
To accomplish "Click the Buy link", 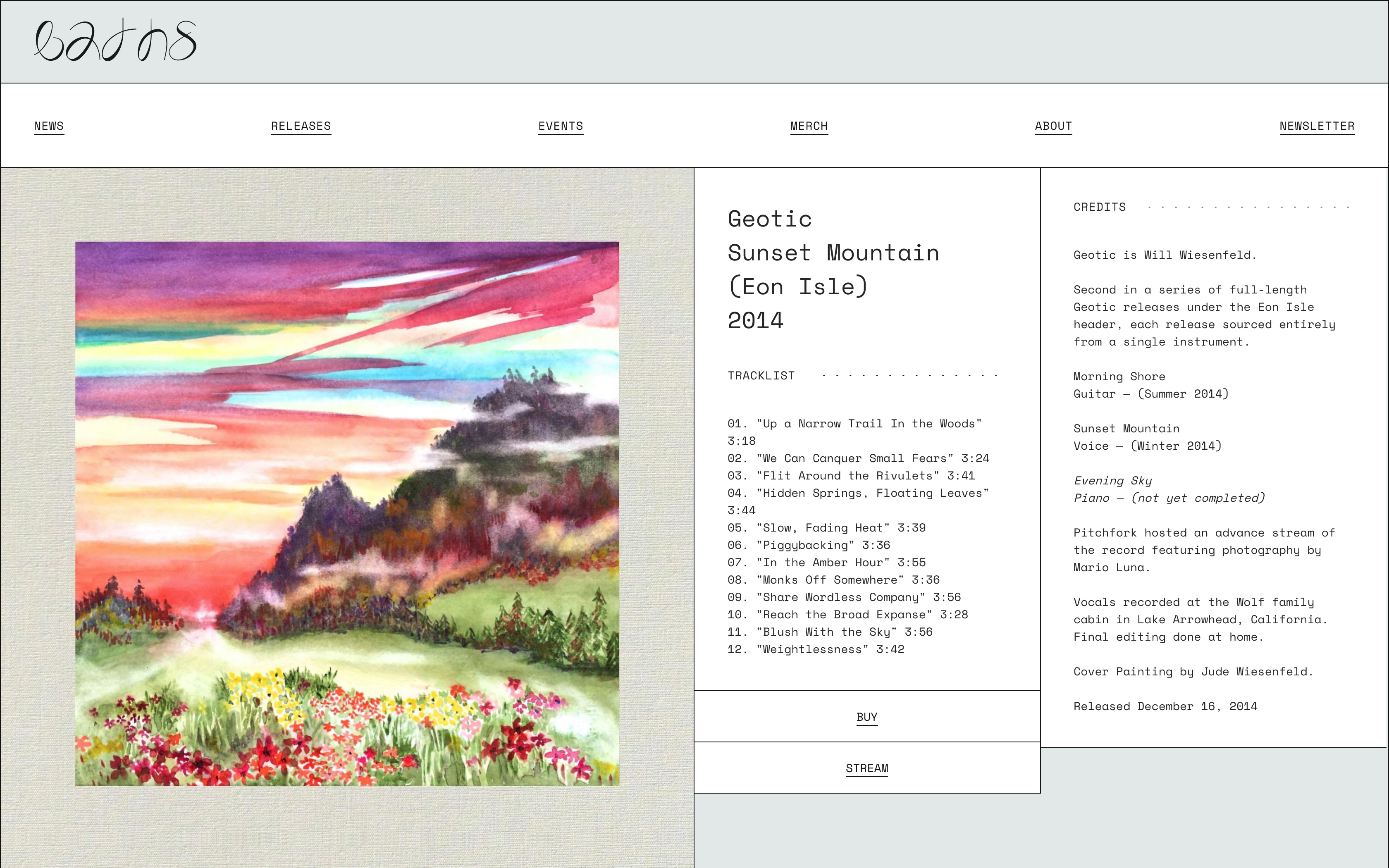I will point(866,716).
